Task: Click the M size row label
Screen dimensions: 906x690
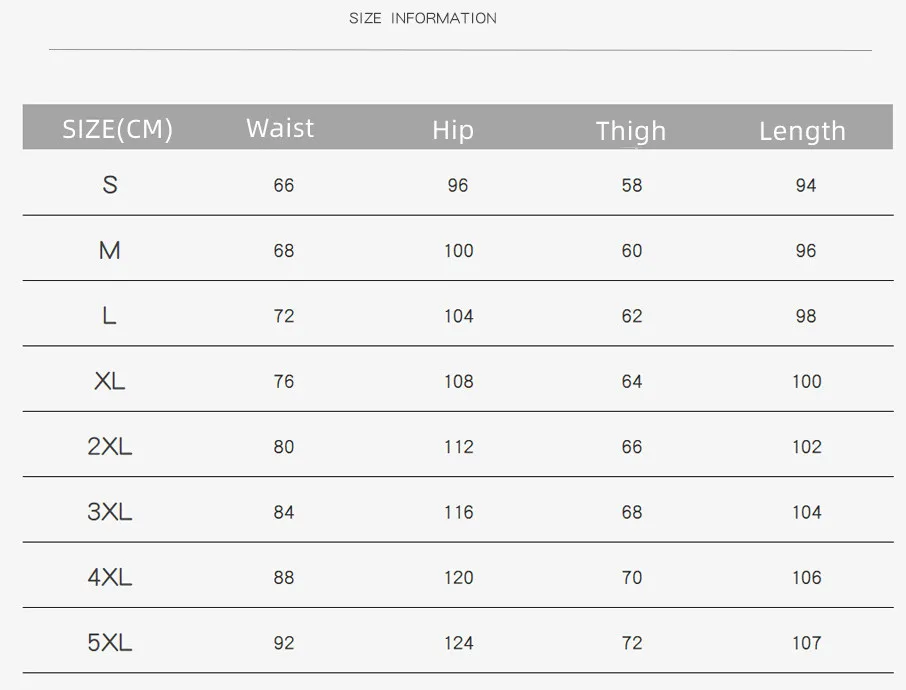Action: point(110,250)
